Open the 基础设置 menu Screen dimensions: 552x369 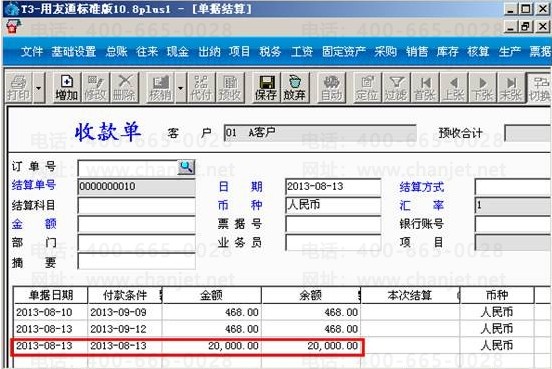tap(74, 52)
